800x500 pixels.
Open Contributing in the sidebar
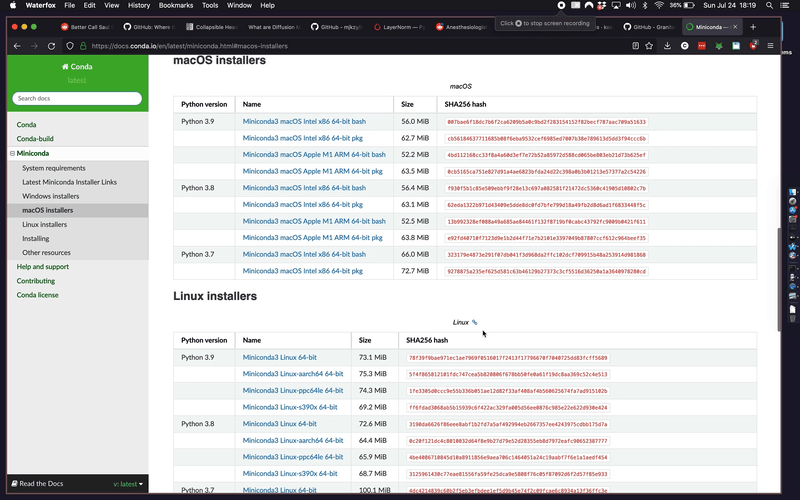coord(36,281)
